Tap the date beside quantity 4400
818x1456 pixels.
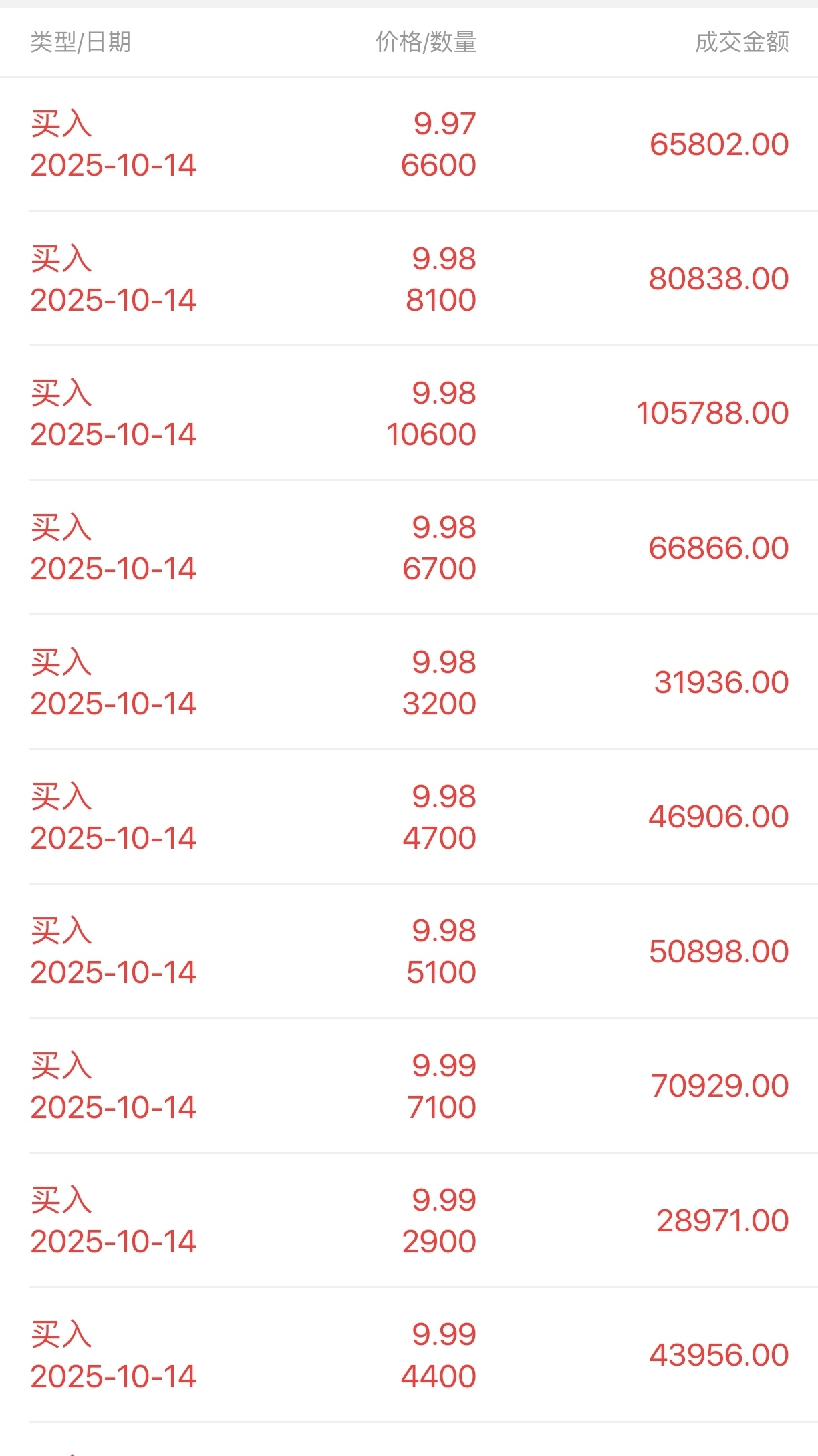pyautogui.click(x=113, y=1376)
